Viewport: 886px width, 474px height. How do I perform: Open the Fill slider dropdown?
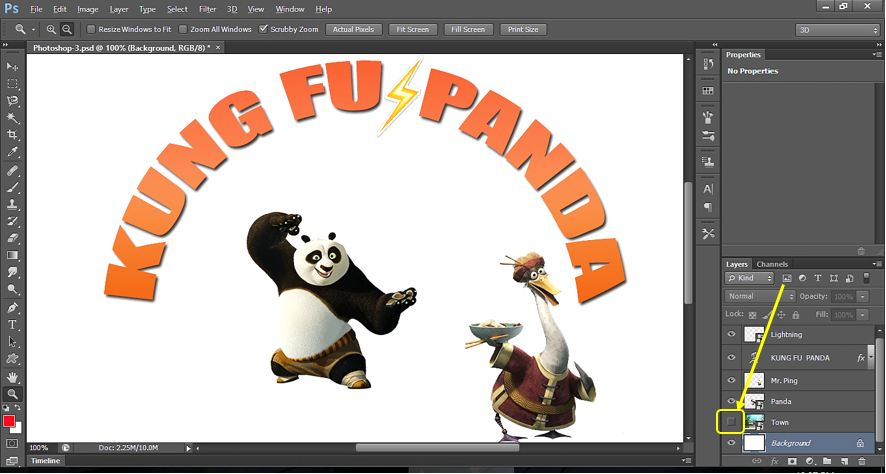[863, 315]
